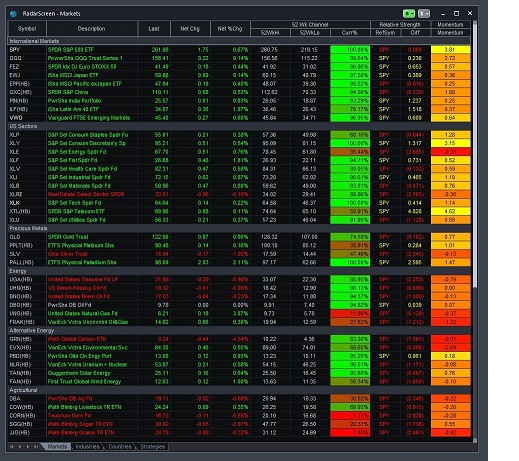
Task: Select the US Sectors group row
Action: (239, 126)
